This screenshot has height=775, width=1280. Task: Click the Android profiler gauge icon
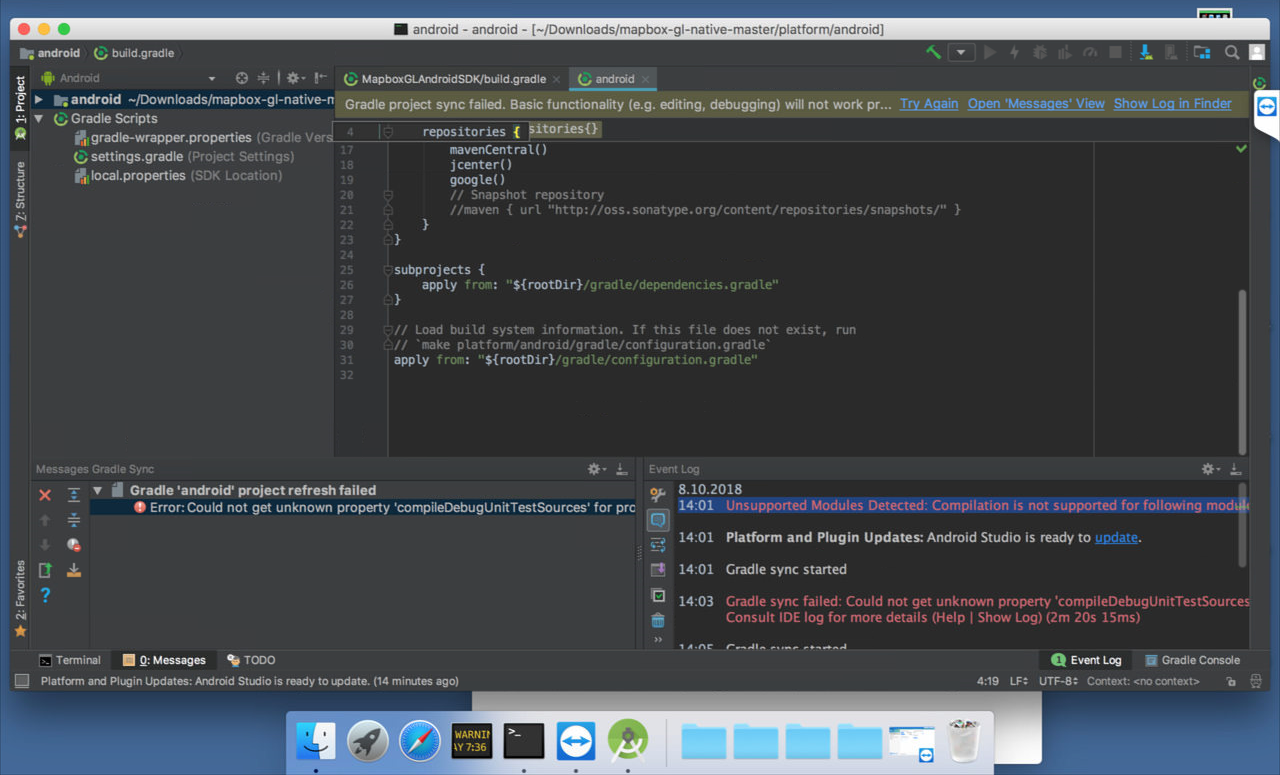(x=1090, y=53)
